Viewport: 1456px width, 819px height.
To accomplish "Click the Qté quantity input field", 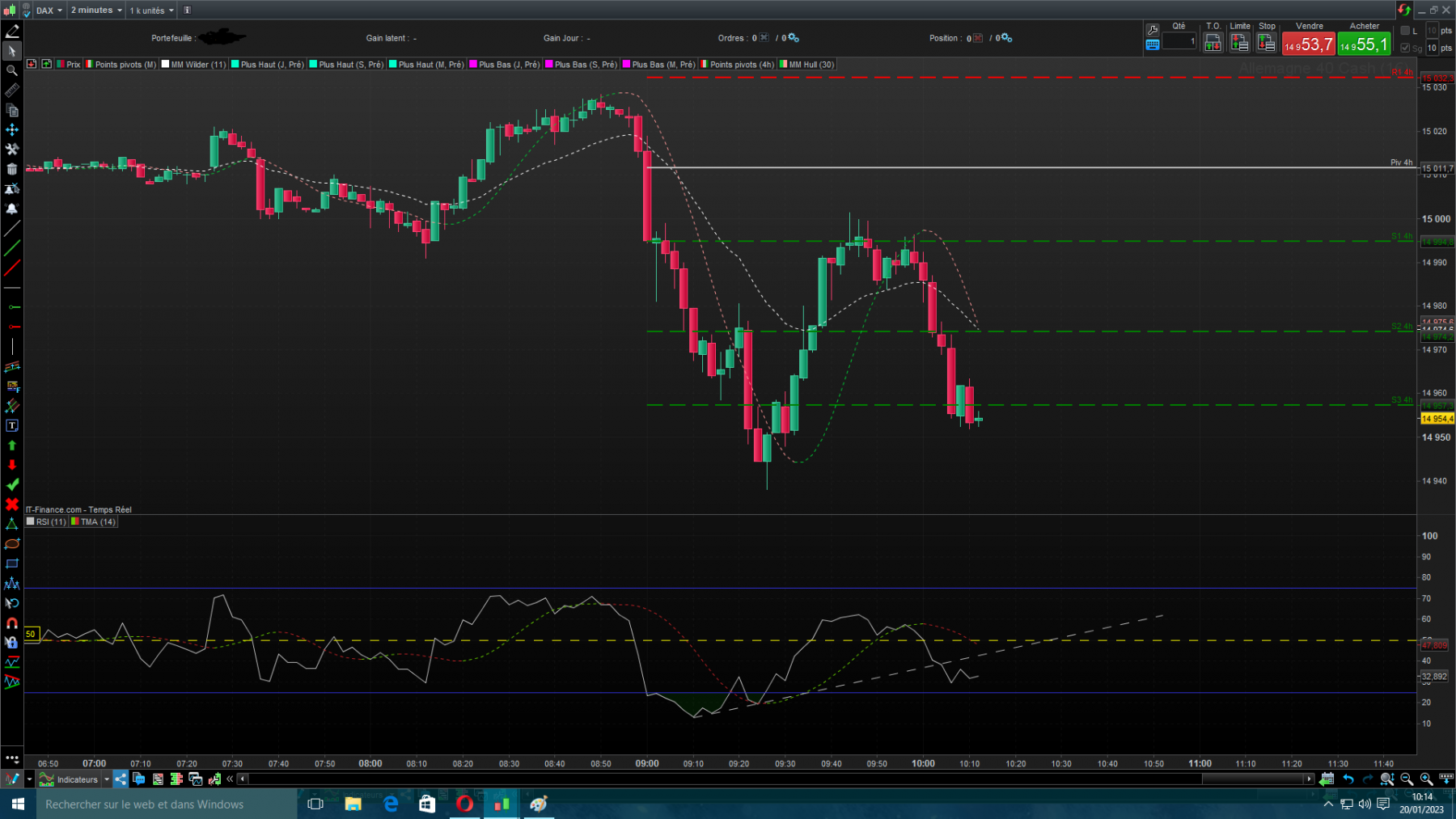I will 1179,41.
